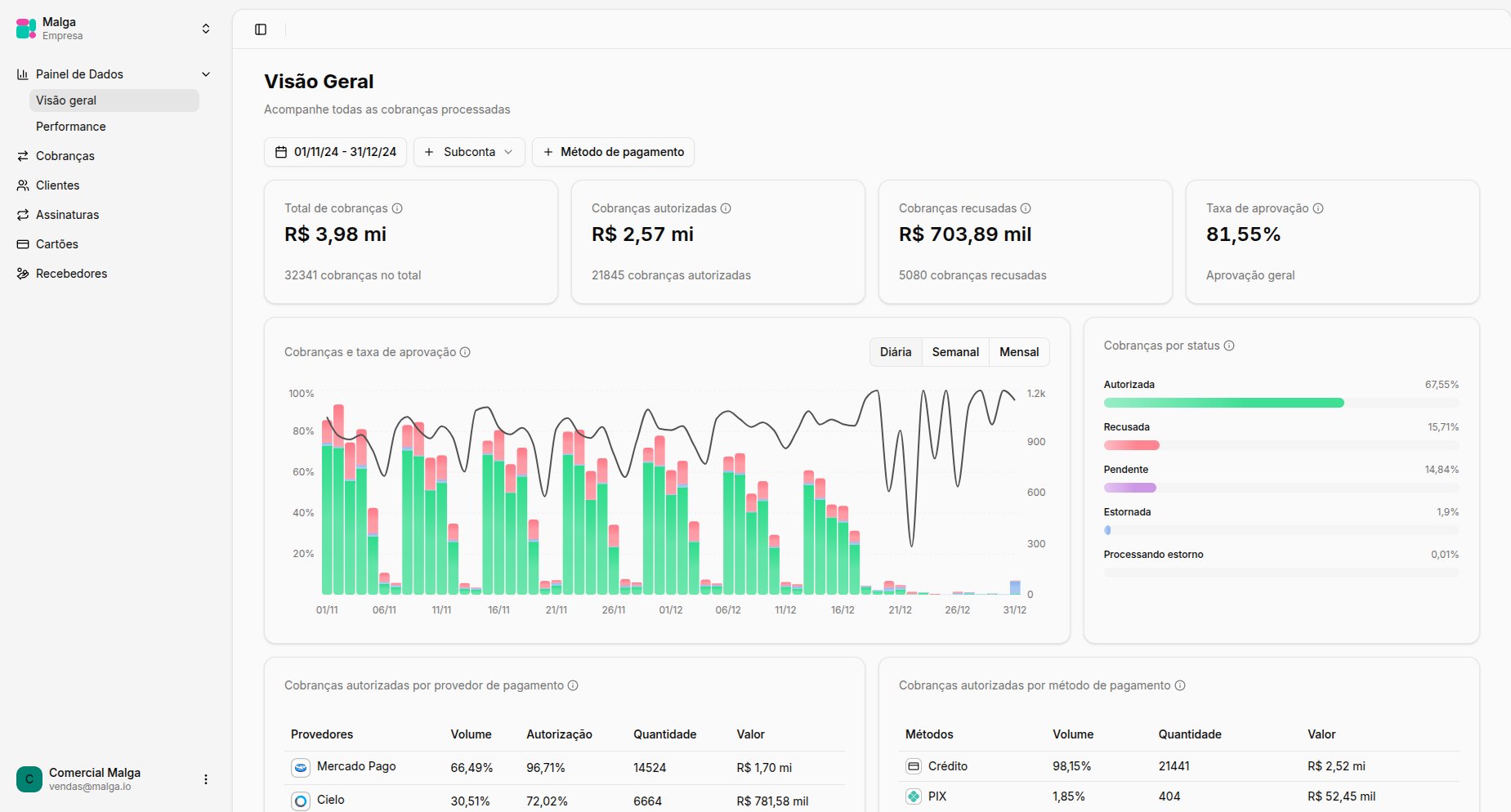This screenshot has height=812, width=1511.
Task: Switch chart to Diária view
Action: pyautogui.click(x=896, y=352)
